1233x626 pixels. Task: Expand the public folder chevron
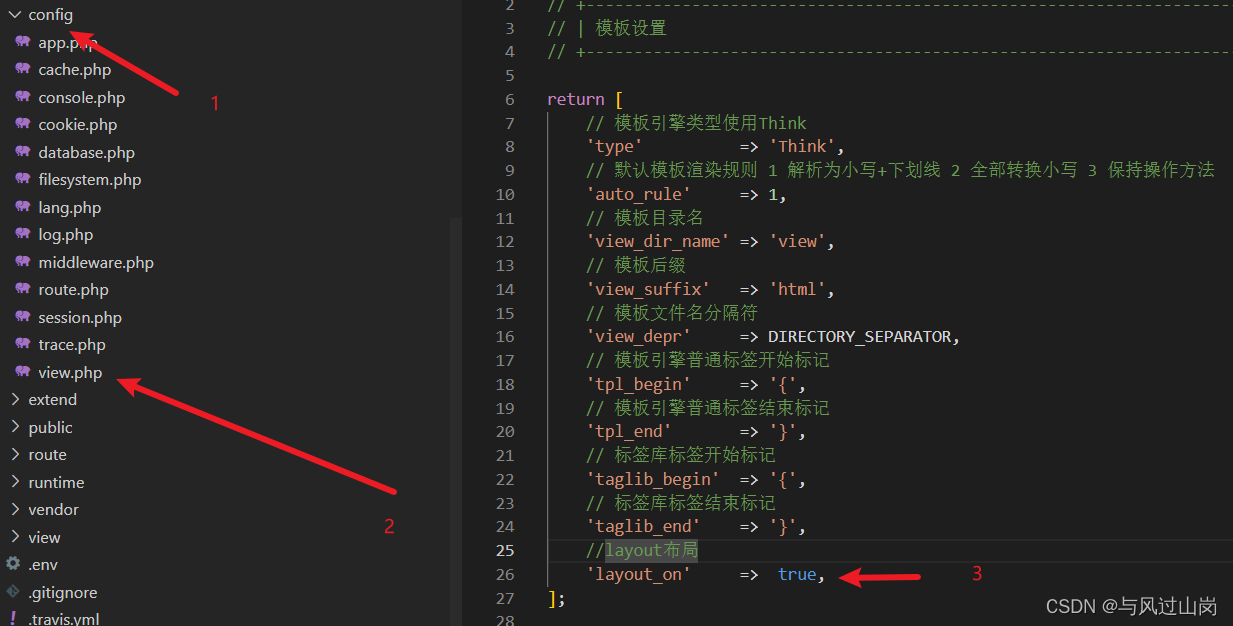click(x=15, y=427)
